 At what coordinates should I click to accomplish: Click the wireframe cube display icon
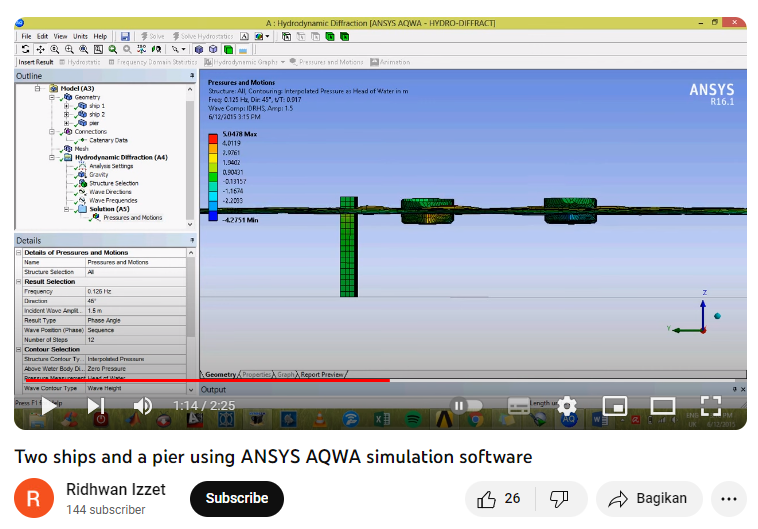tap(213, 49)
